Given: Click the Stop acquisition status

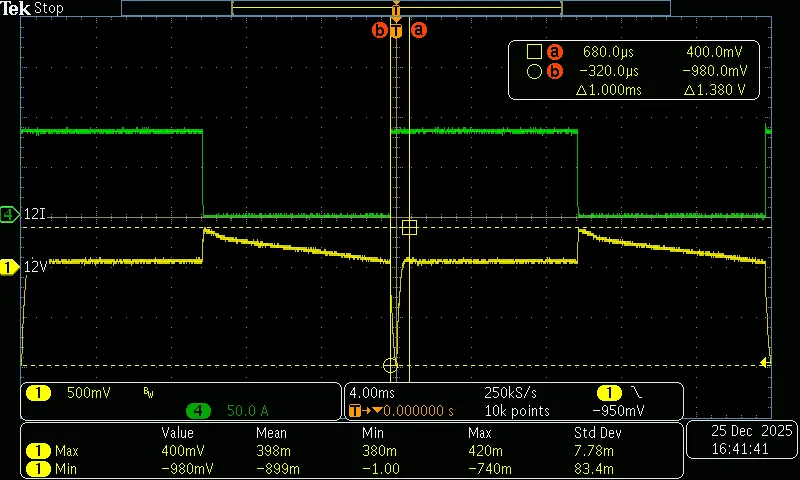Looking at the screenshot, I should pyautogui.click(x=48, y=9).
